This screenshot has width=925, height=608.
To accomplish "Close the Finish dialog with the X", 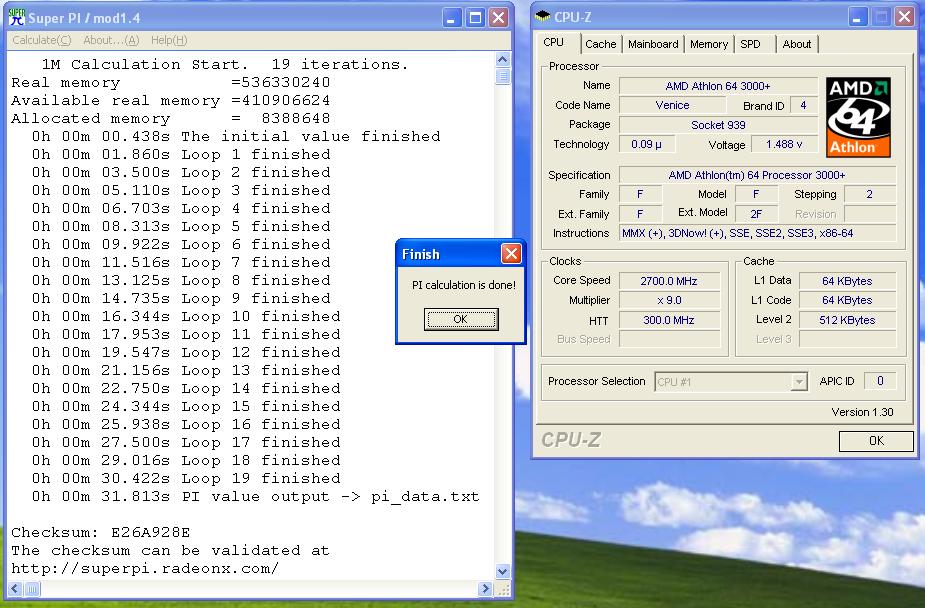I will click(511, 254).
